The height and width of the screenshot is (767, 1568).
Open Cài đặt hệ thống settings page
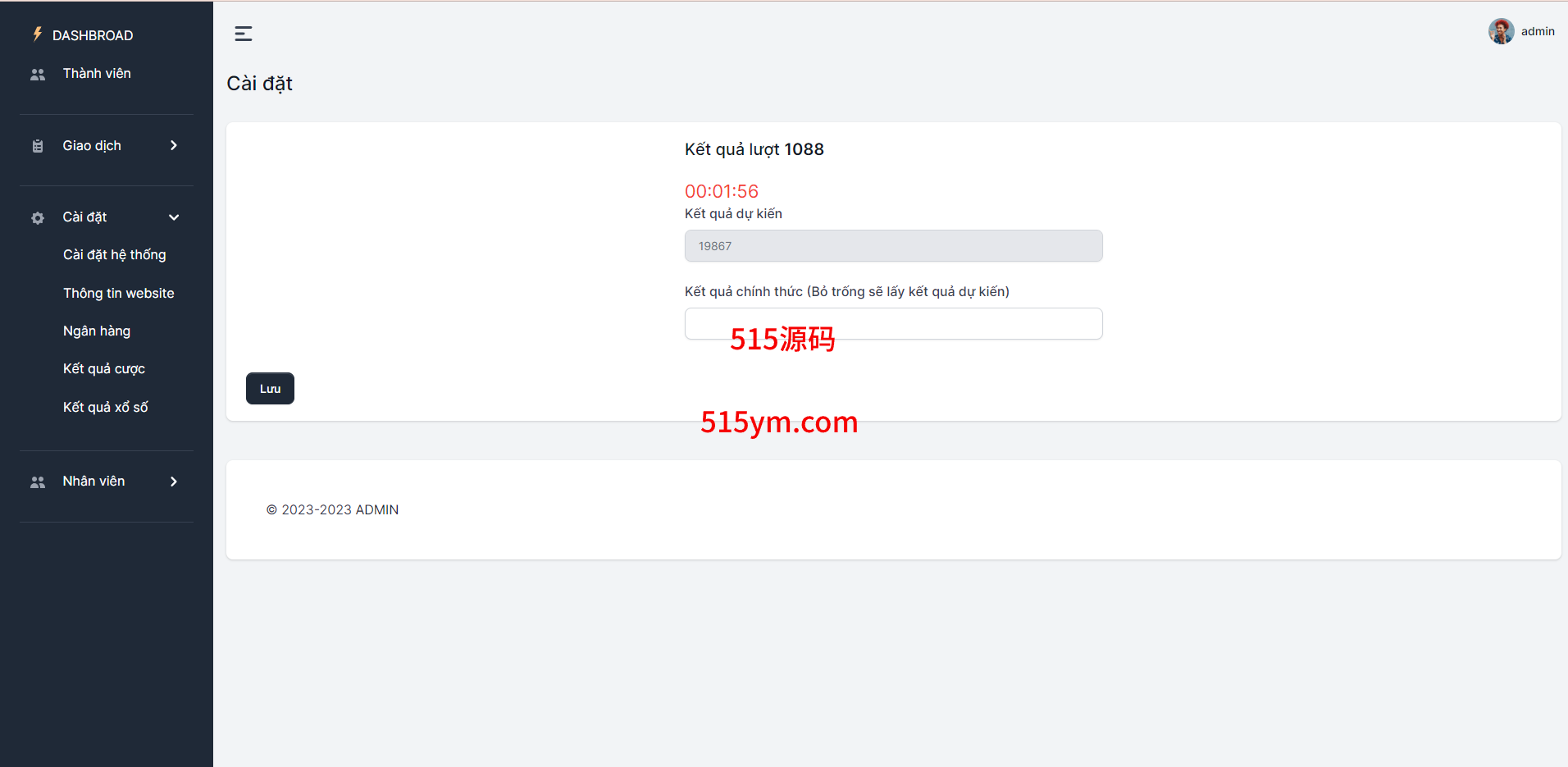tap(115, 255)
